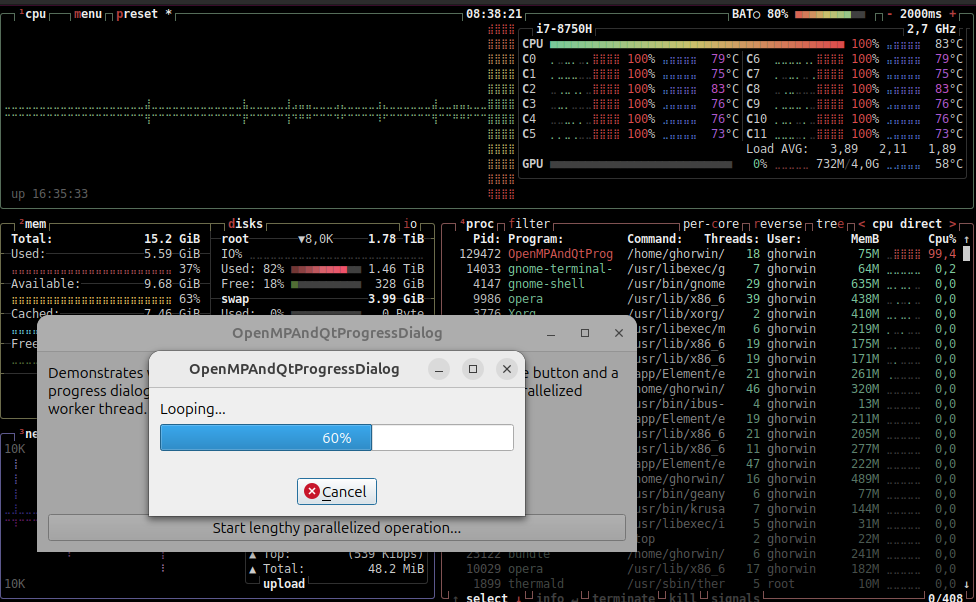Select previous sort column with left arrow
The width and height of the screenshot is (976, 602).
862,224
